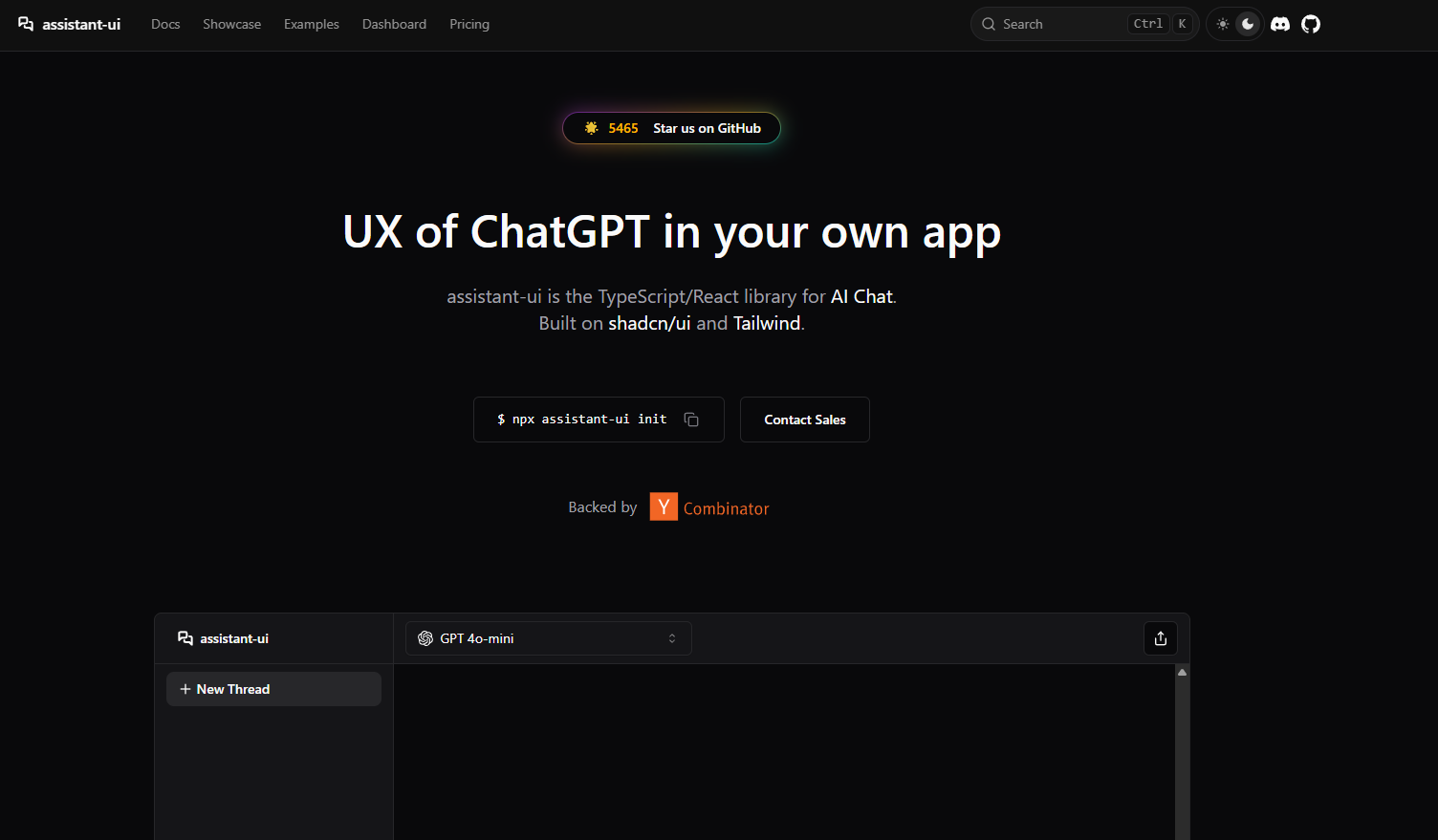
Task: Follow the Tailwind link
Action: pos(767,323)
